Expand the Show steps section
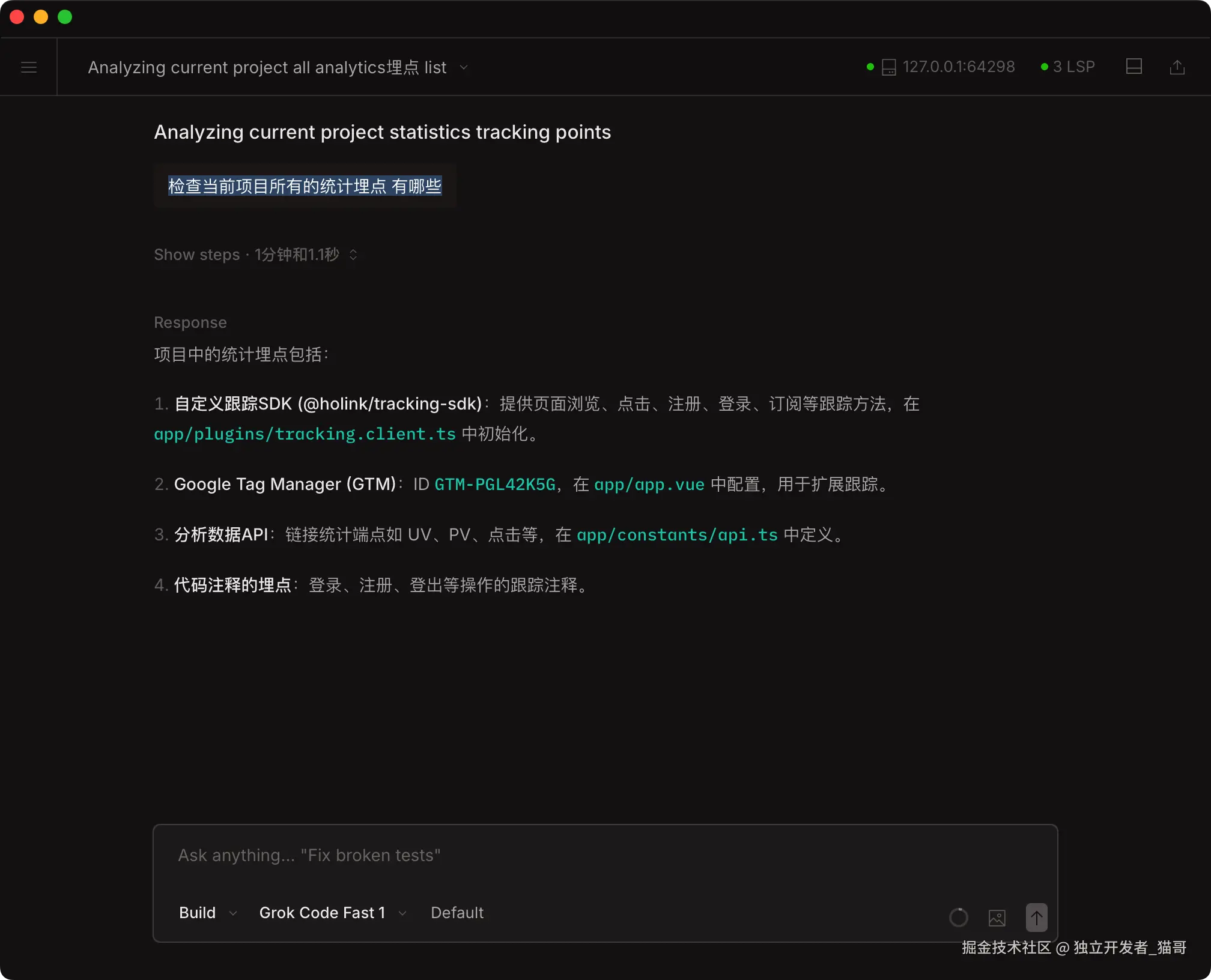The height and width of the screenshot is (980, 1211). (196, 255)
